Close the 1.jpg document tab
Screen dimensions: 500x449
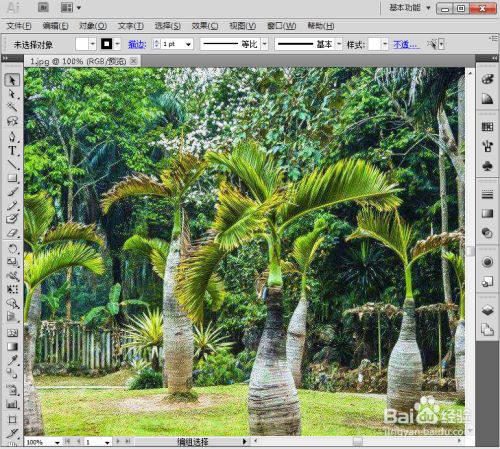click(x=133, y=61)
